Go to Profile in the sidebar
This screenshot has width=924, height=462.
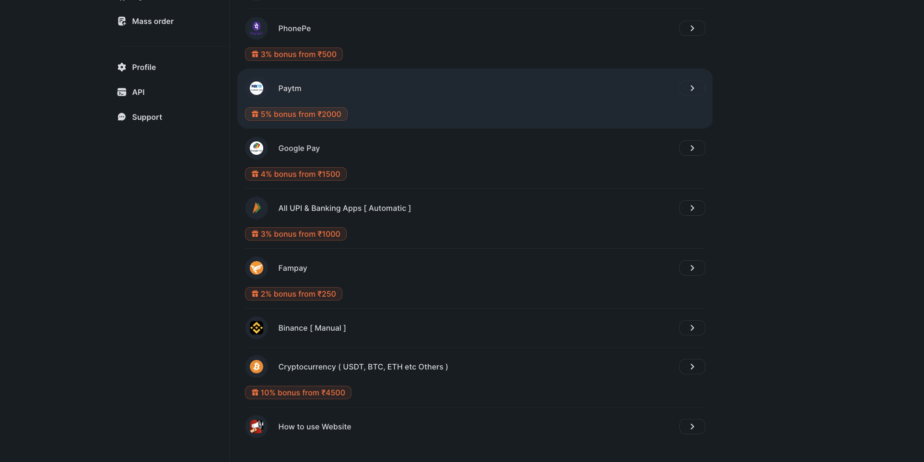pos(143,67)
